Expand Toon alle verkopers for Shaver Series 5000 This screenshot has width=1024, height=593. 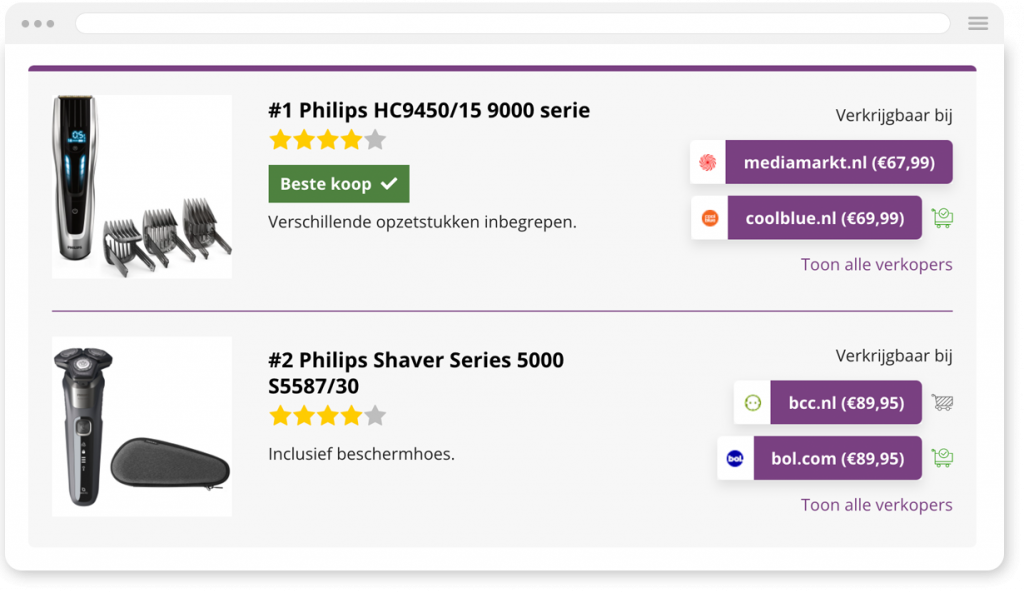pyautogui.click(x=876, y=505)
